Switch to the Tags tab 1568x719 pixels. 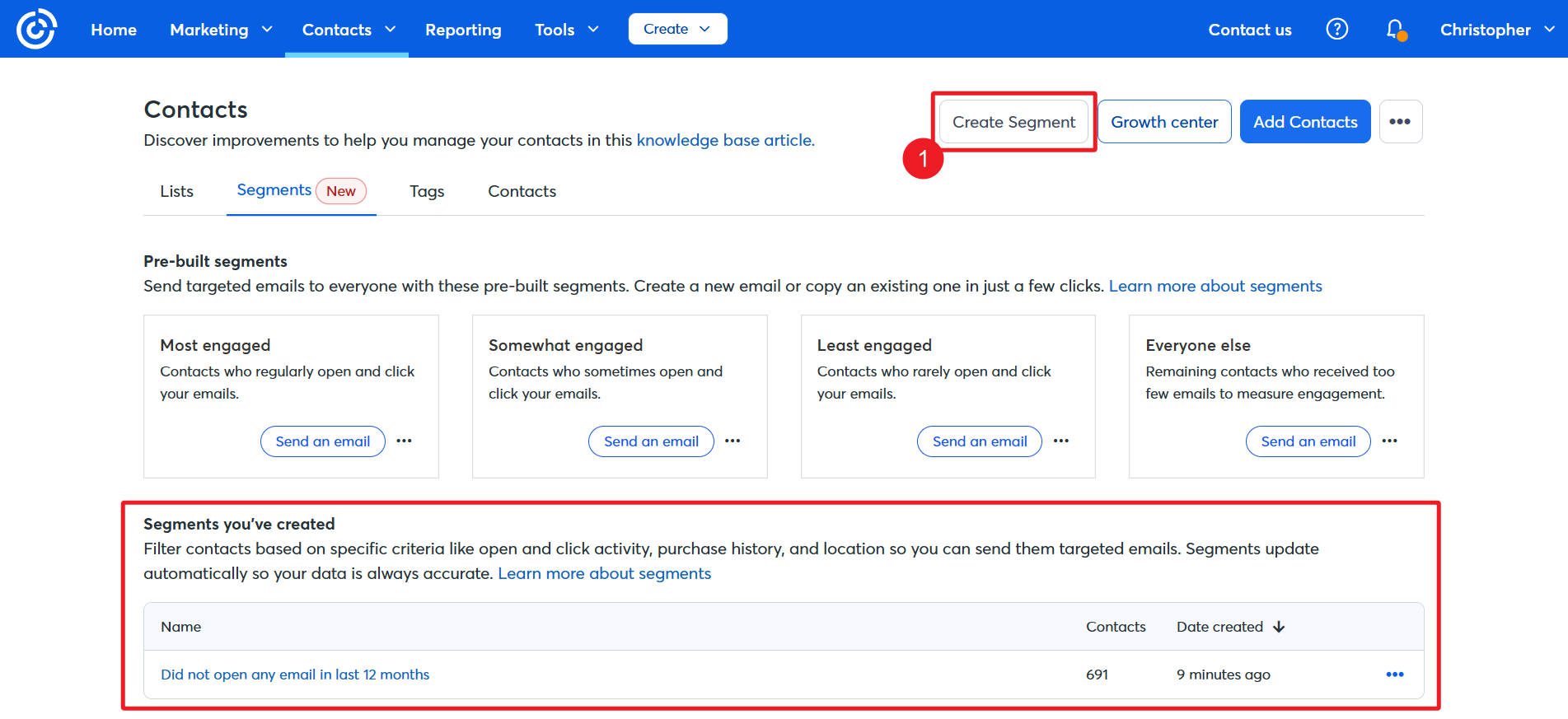pos(427,191)
